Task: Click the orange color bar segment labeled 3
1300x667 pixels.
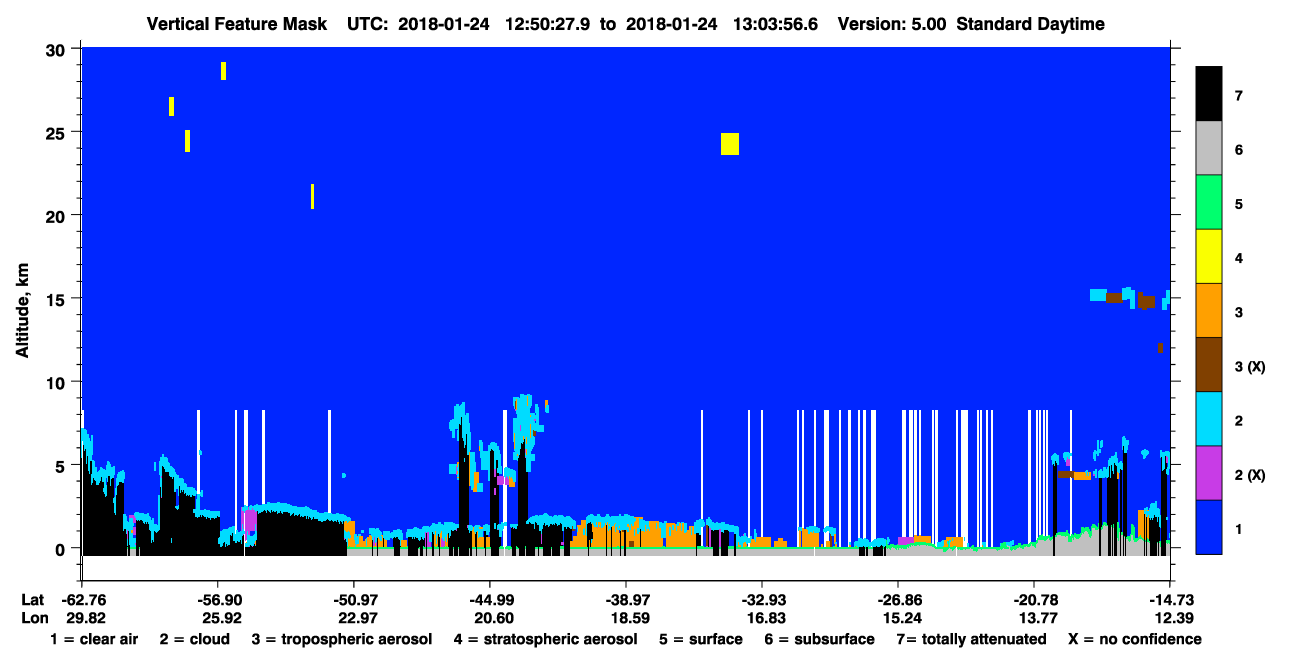Action: 1209,310
